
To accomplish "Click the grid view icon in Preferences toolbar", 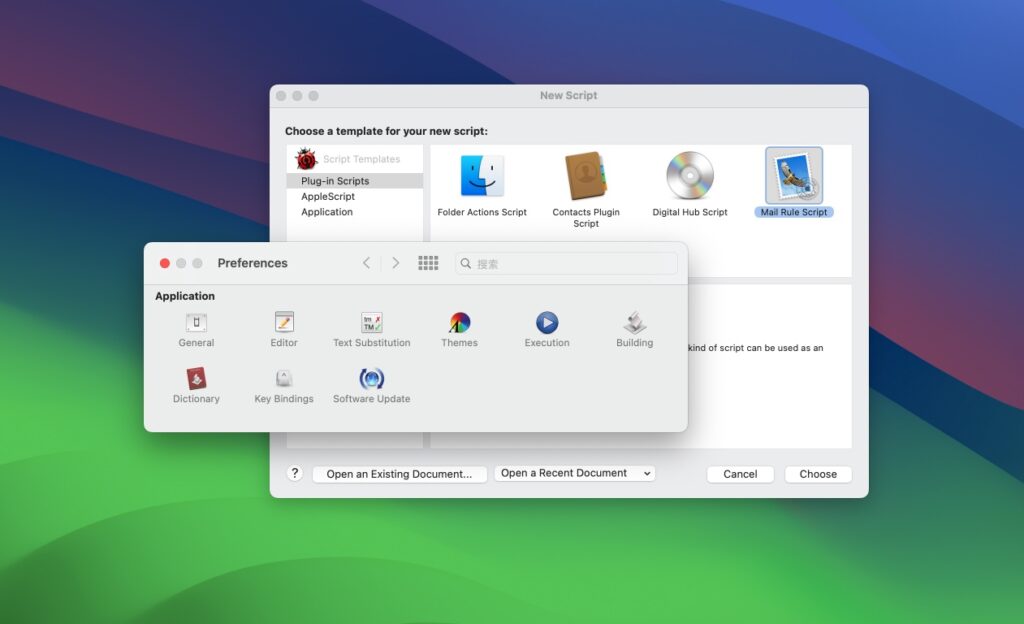I will tap(428, 263).
